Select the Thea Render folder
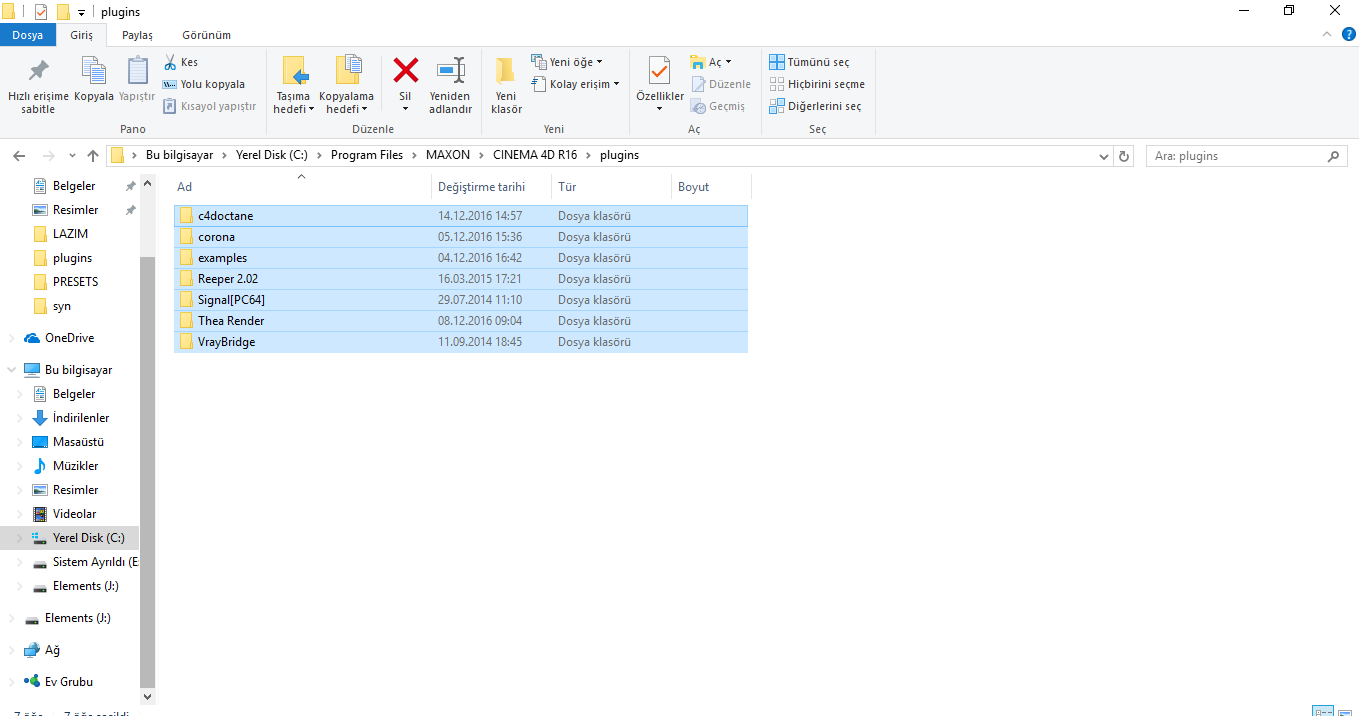Screen dimensions: 1359x716 pos(460,321)
